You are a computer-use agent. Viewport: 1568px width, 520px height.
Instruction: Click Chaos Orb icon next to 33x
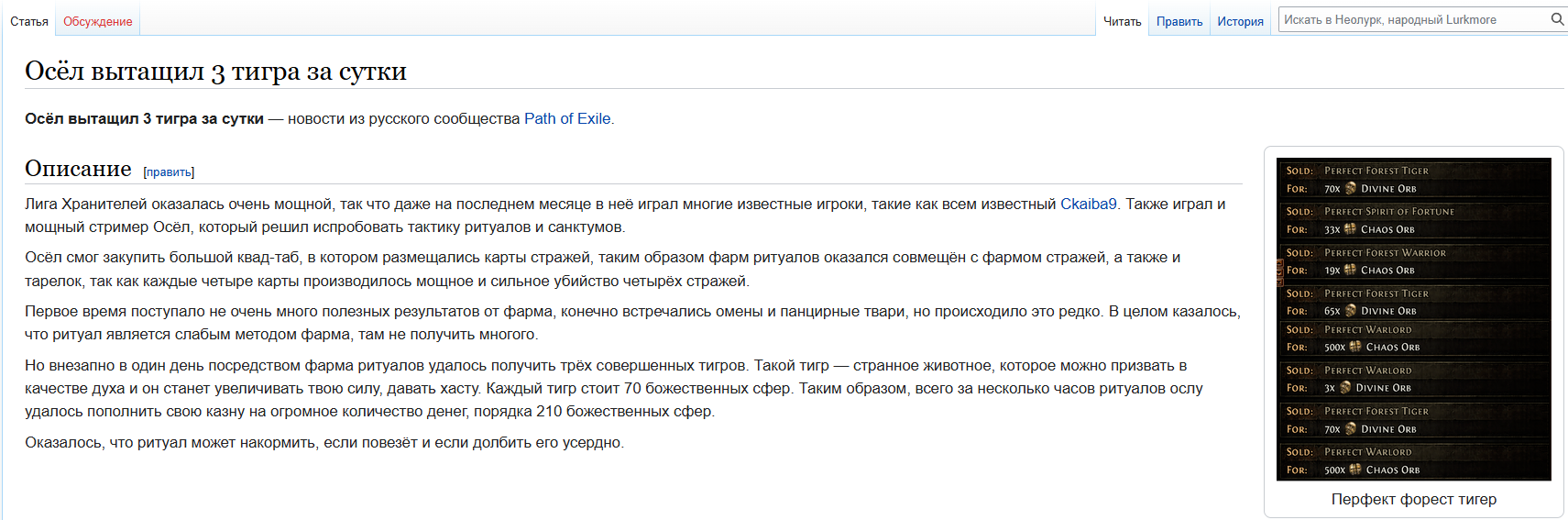(x=1350, y=229)
